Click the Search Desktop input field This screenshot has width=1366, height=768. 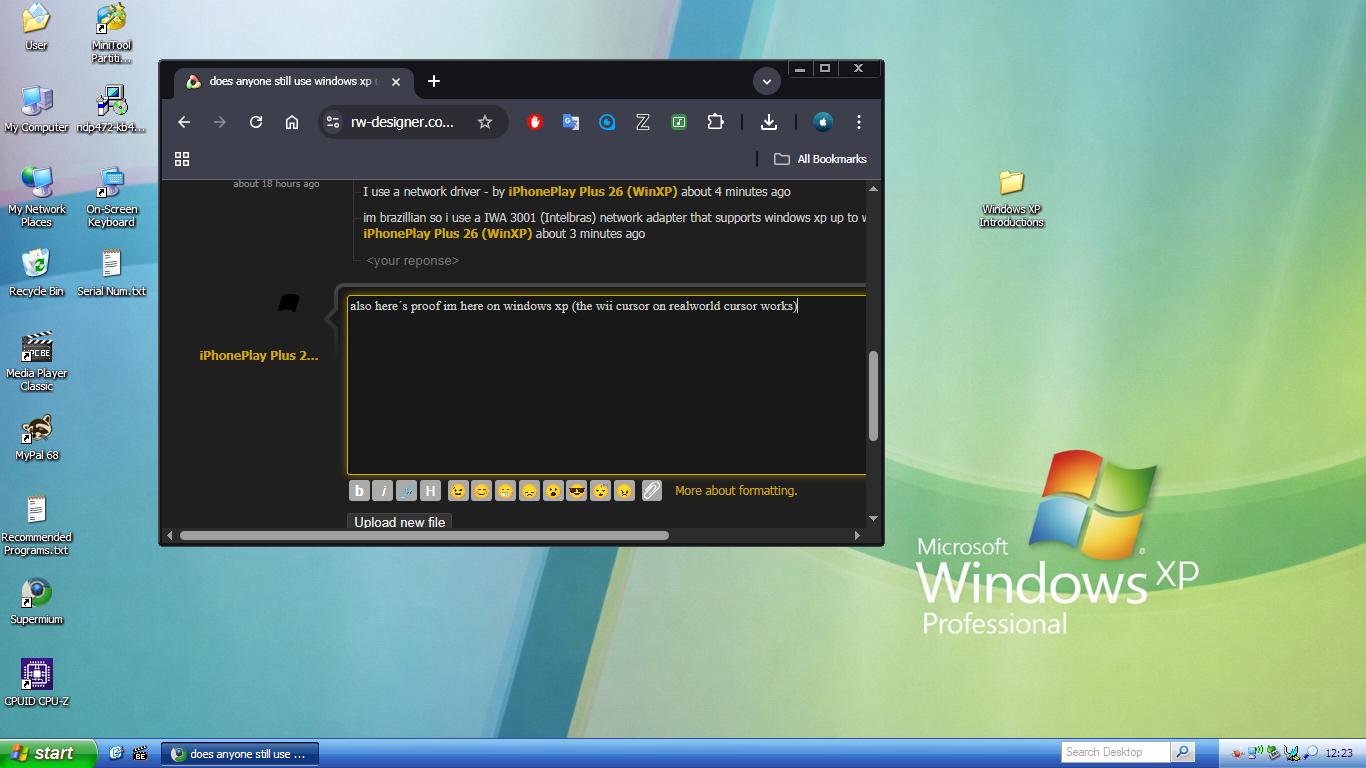point(1115,752)
